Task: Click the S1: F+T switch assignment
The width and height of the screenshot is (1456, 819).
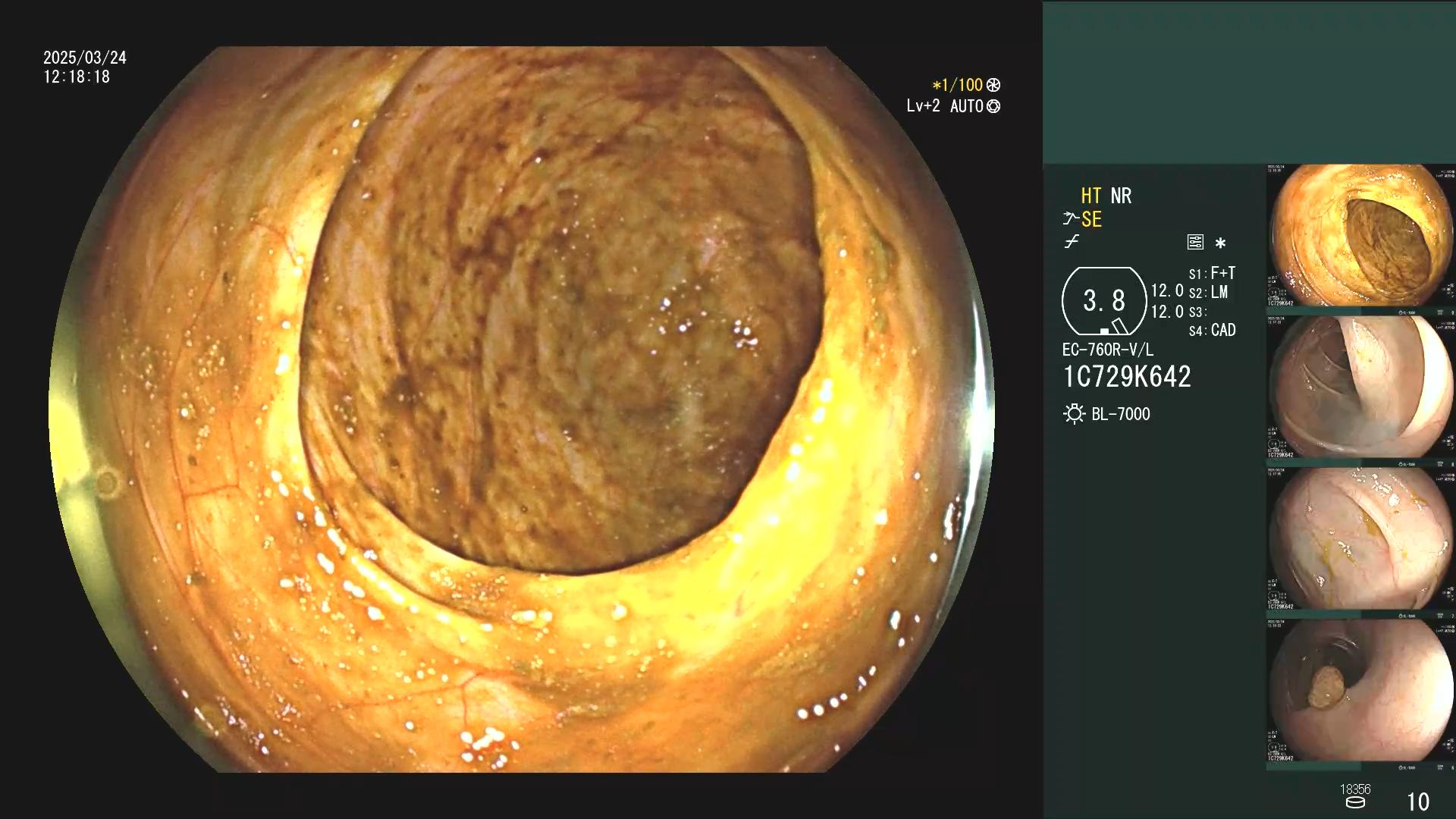Action: [x=1212, y=273]
